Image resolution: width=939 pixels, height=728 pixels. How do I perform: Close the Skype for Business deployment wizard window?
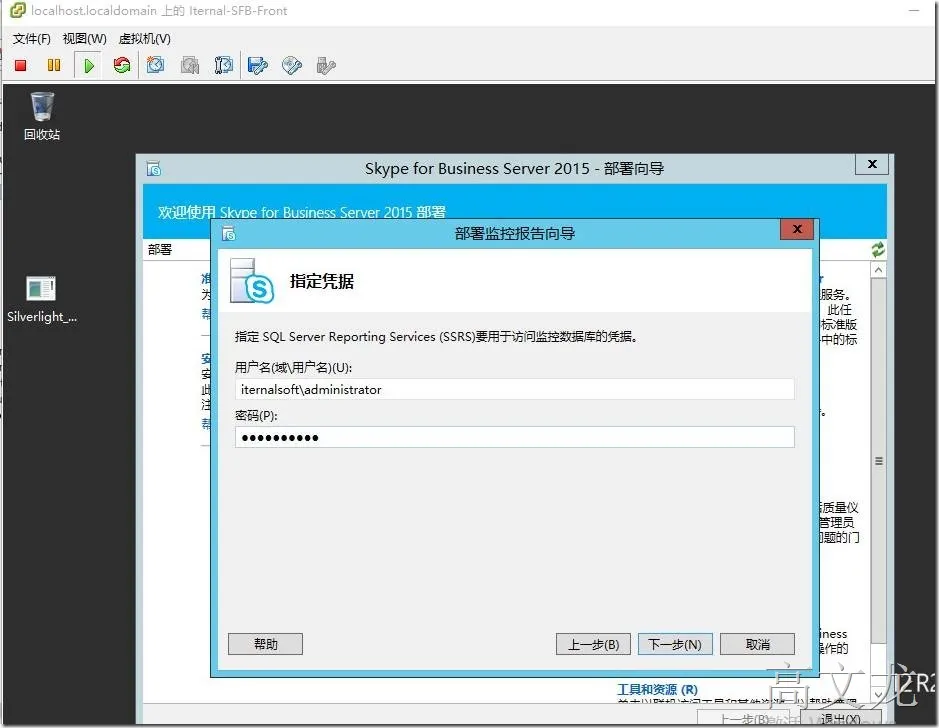(872, 164)
